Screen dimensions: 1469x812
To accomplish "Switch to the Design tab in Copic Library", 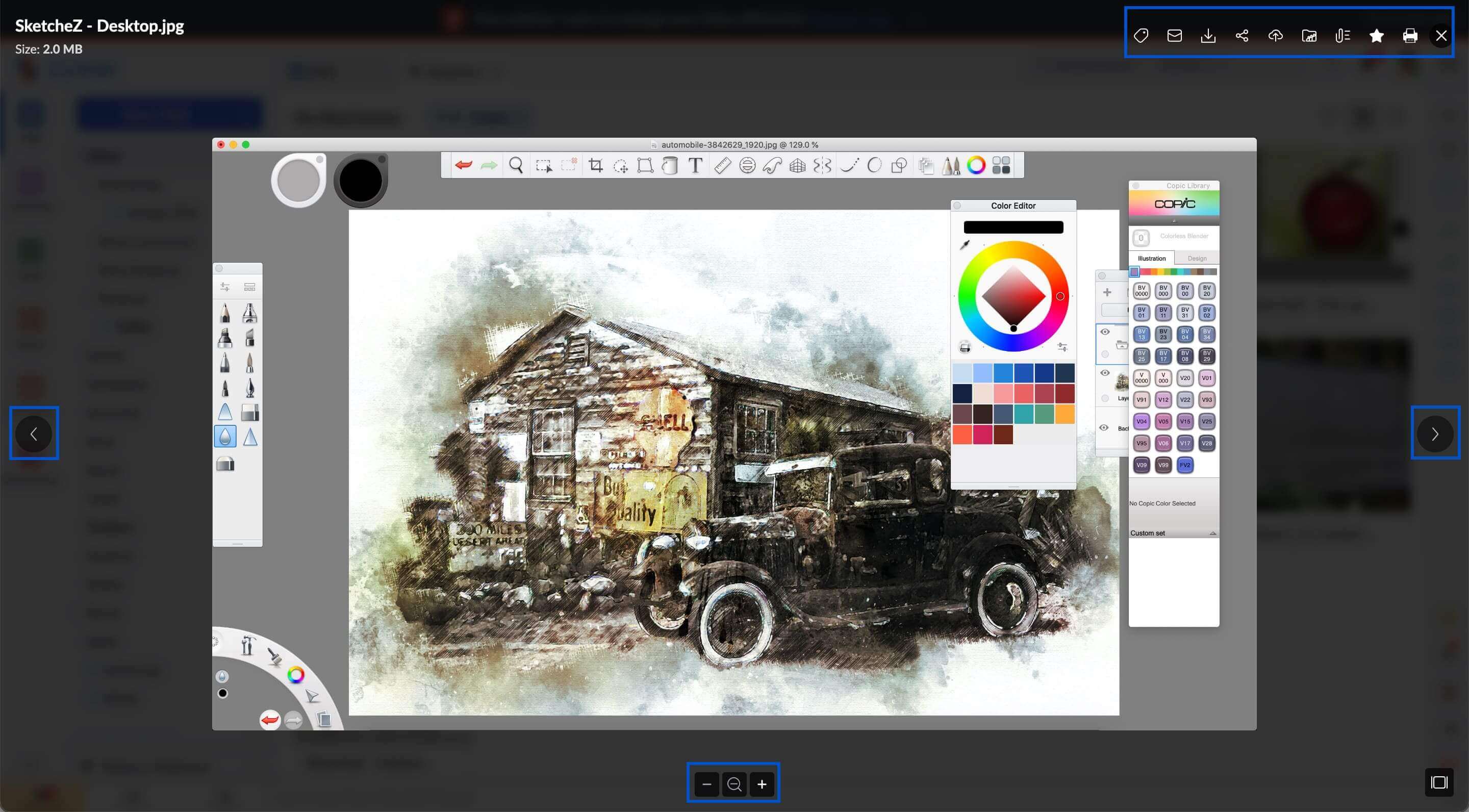I will click(x=1197, y=258).
